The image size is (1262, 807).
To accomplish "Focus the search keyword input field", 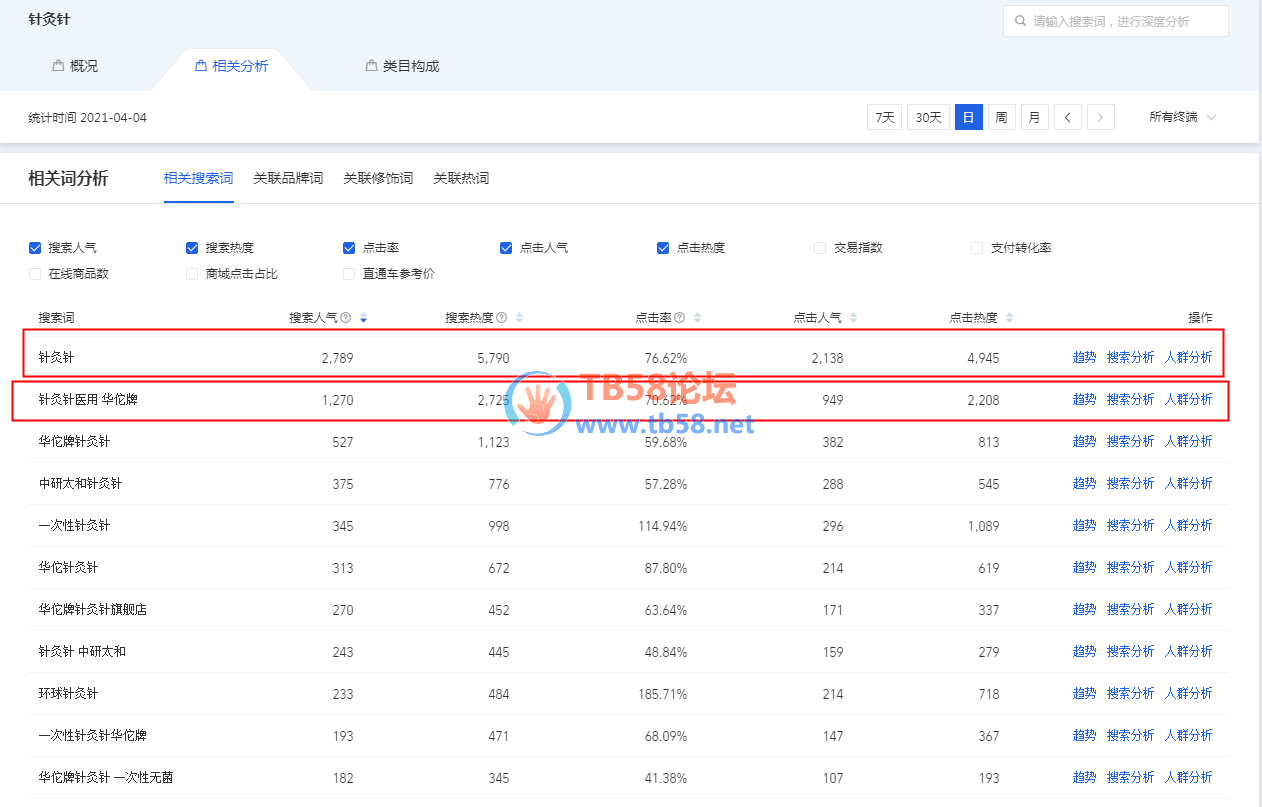I will tap(1125, 21).
